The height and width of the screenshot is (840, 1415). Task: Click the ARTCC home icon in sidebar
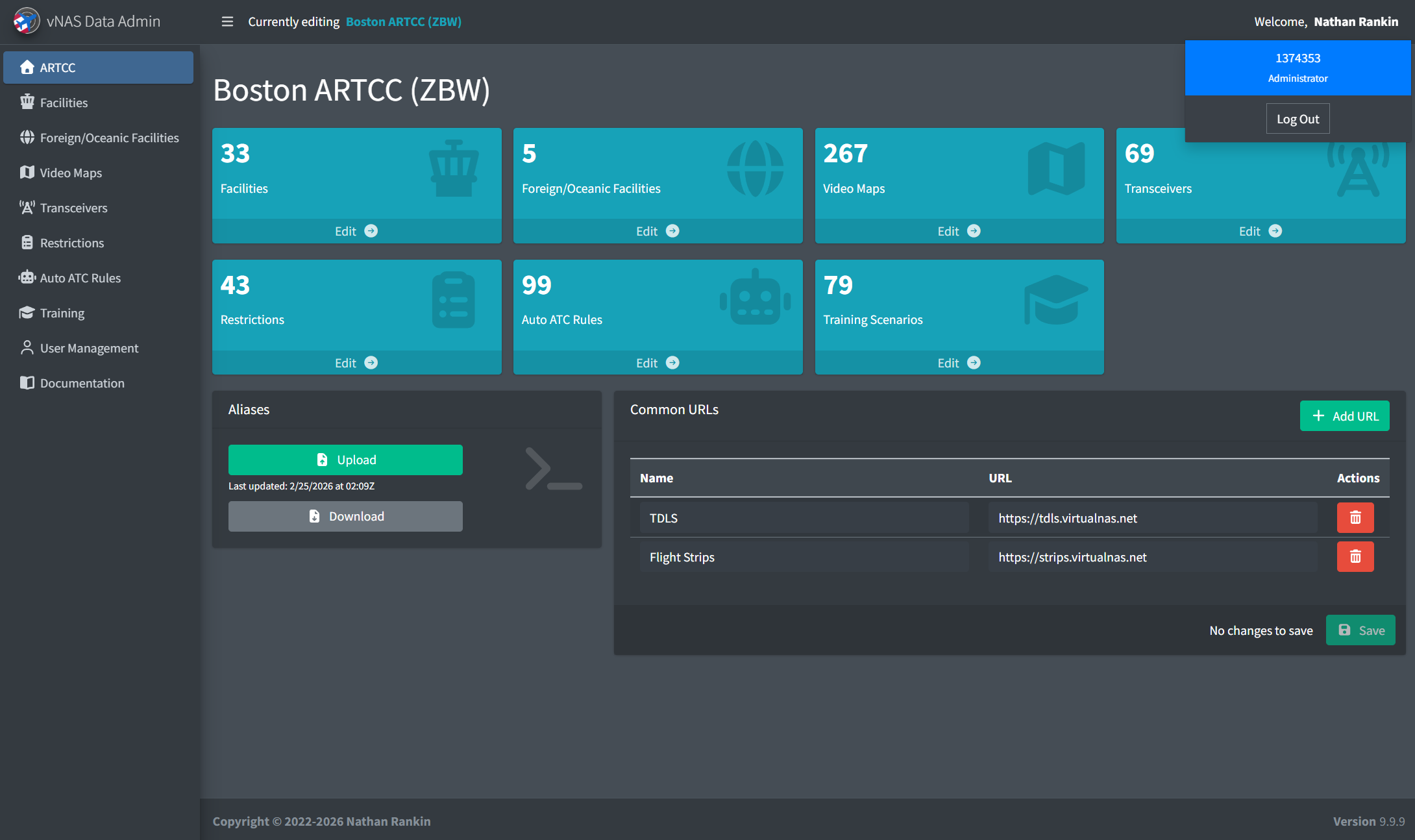tap(27, 67)
